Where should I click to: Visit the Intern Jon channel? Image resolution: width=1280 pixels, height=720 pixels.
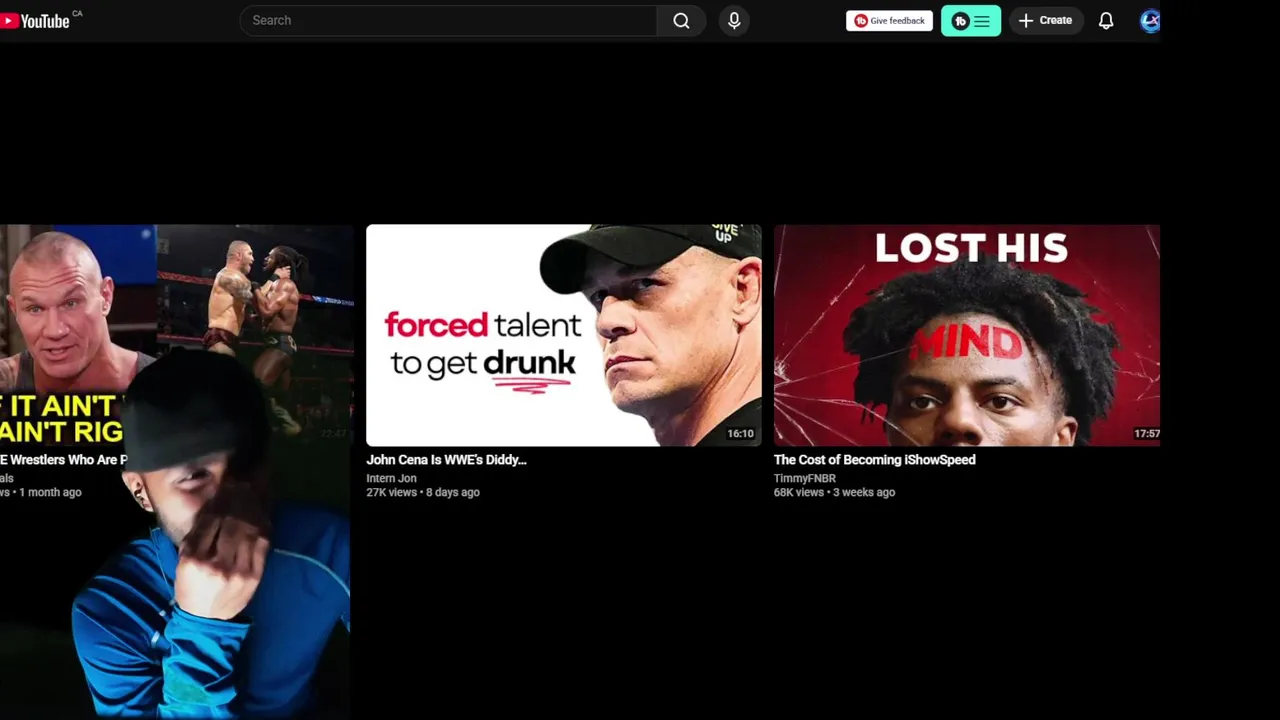click(391, 478)
